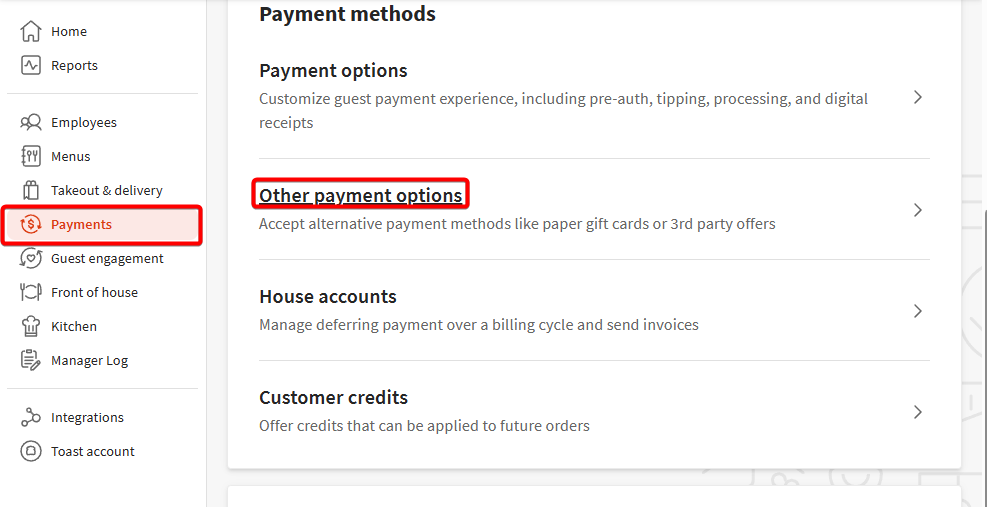This screenshot has width=987, height=507.
Task: Open the Other payment options link
Action: click(360, 195)
